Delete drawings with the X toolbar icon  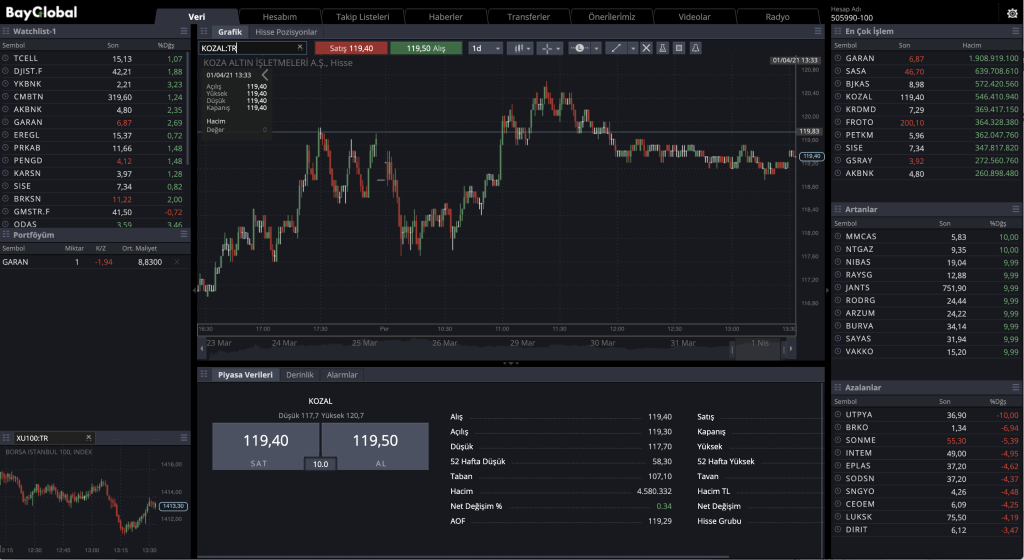(x=646, y=48)
